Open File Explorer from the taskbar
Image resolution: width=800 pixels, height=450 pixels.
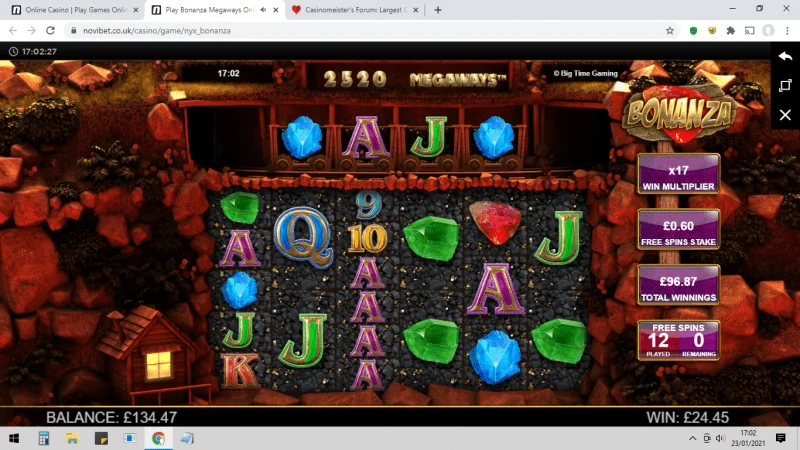pos(72,438)
